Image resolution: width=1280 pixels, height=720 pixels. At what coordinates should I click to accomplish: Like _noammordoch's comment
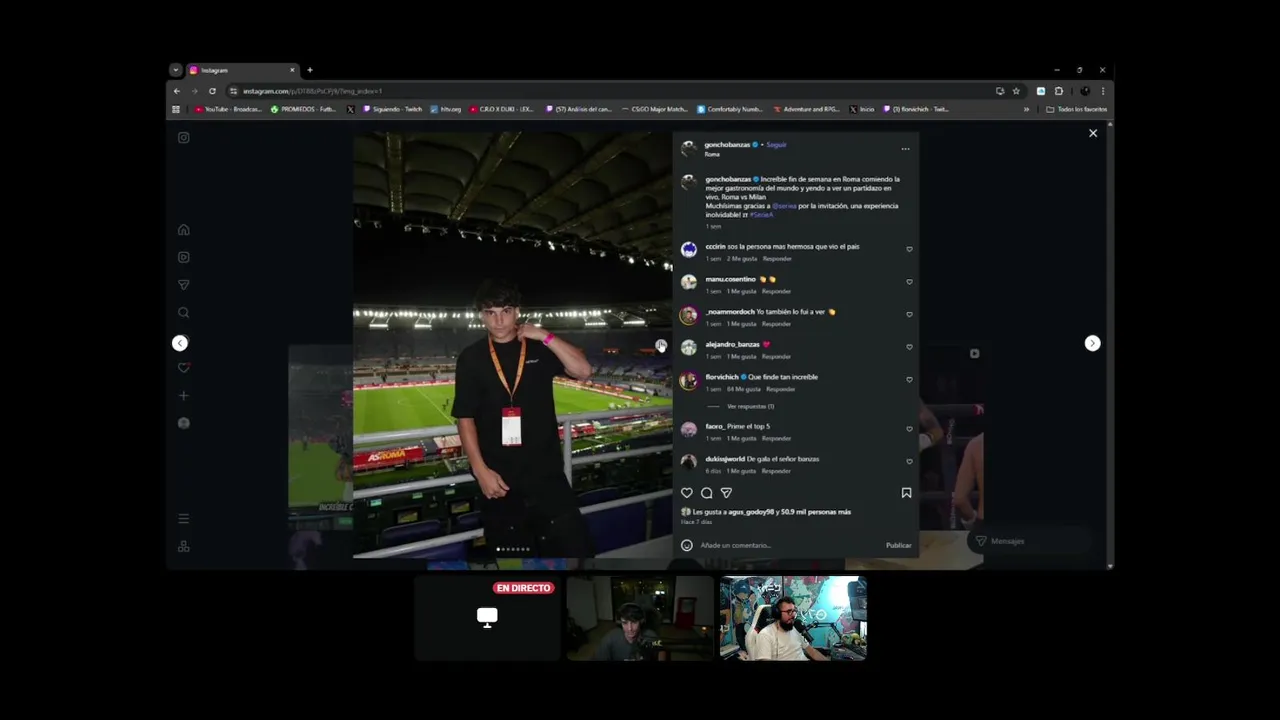(x=909, y=314)
